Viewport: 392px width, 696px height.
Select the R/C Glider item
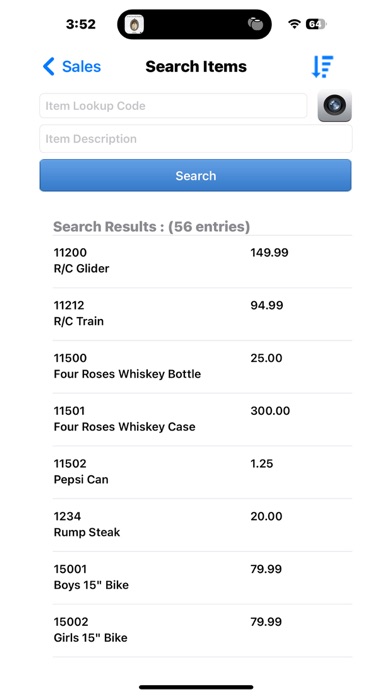pyautogui.click(x=202, y=261)
